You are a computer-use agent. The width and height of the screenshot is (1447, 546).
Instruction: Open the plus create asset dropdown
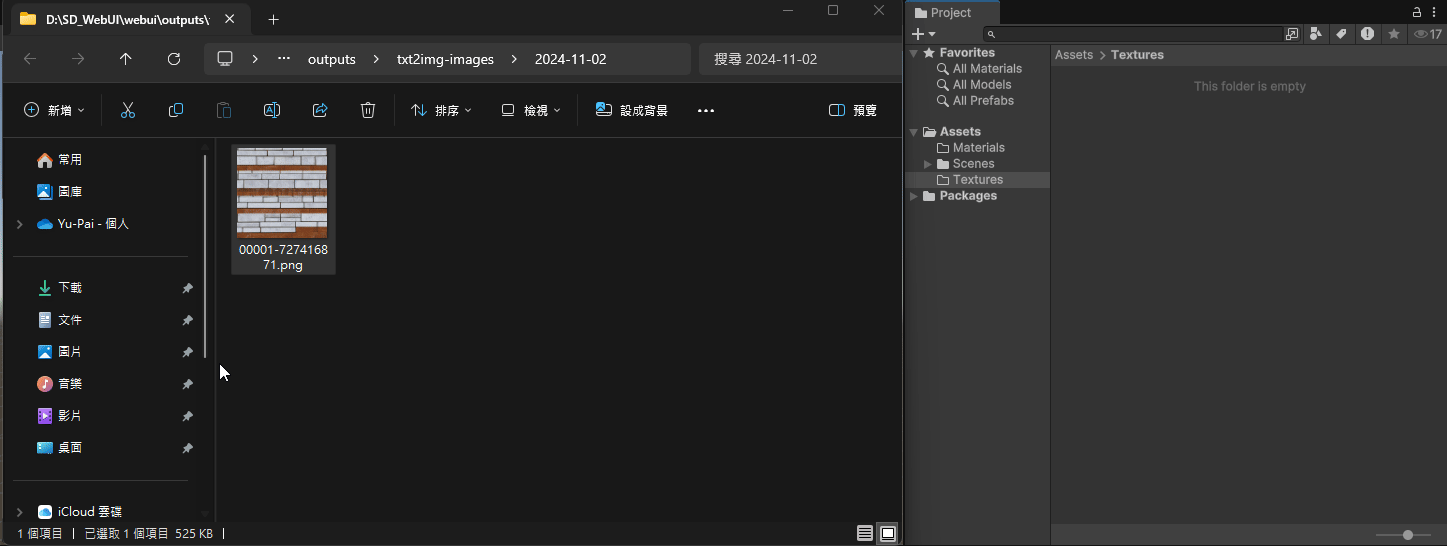(x=924, y=34)
